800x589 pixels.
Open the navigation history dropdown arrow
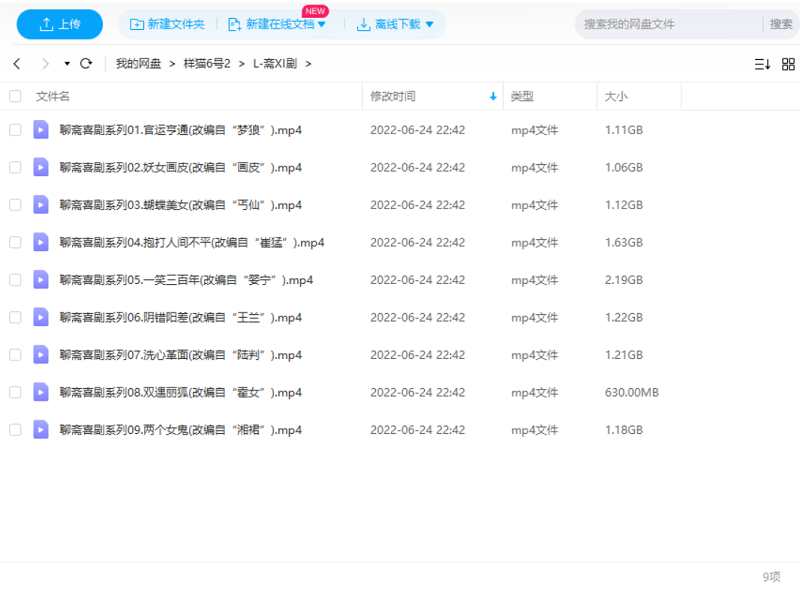click(67, 64)
